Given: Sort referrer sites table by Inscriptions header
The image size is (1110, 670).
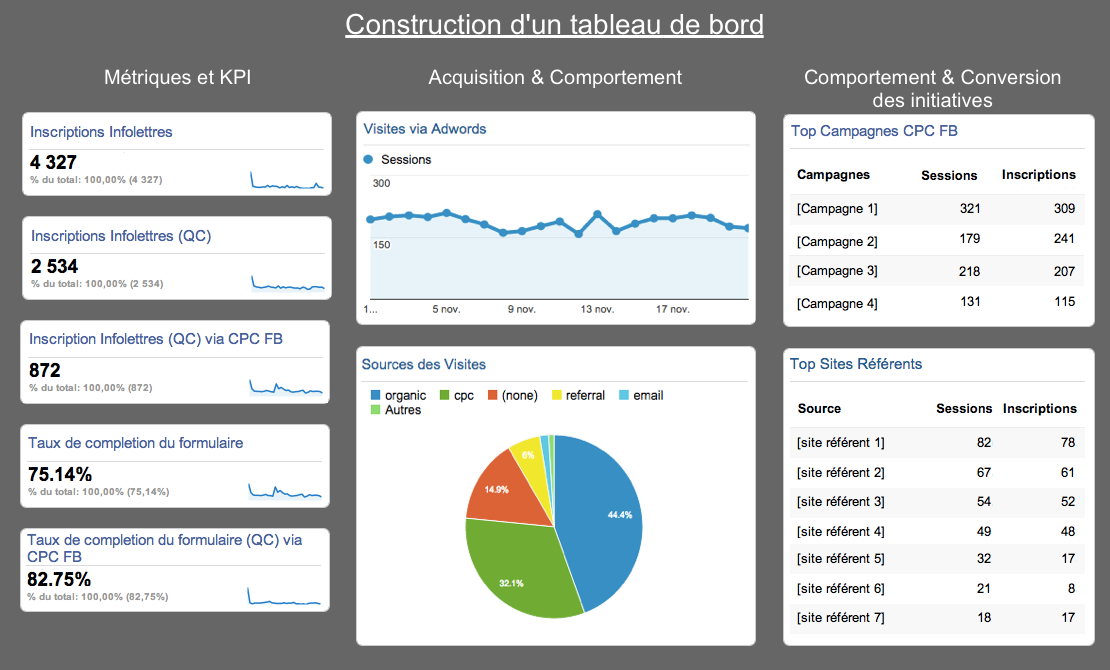Looking at the screenshot, I should click(1040, 409).
